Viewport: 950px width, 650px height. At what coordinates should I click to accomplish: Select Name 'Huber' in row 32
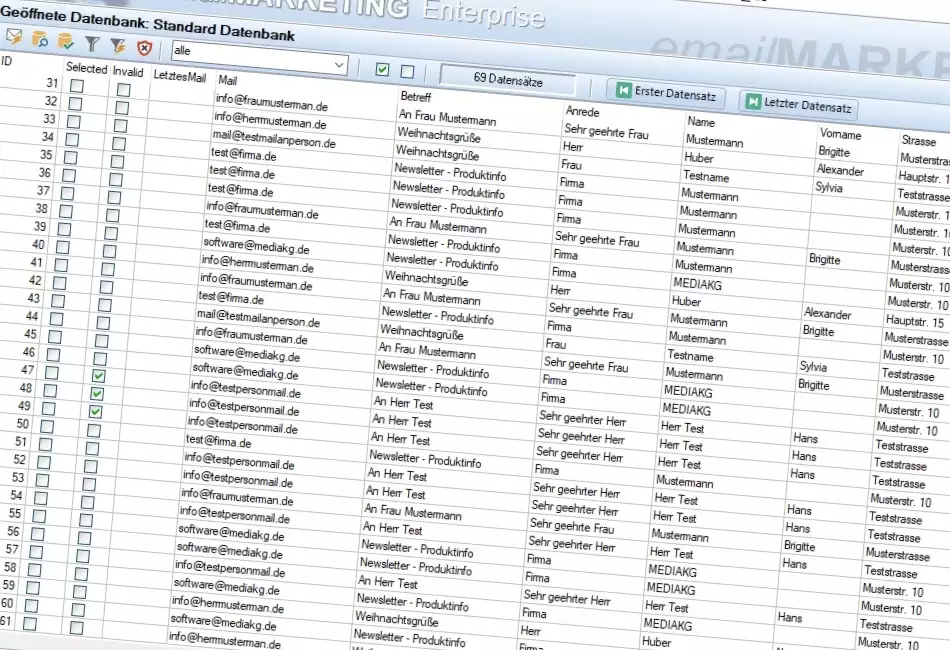click(699, 158)
